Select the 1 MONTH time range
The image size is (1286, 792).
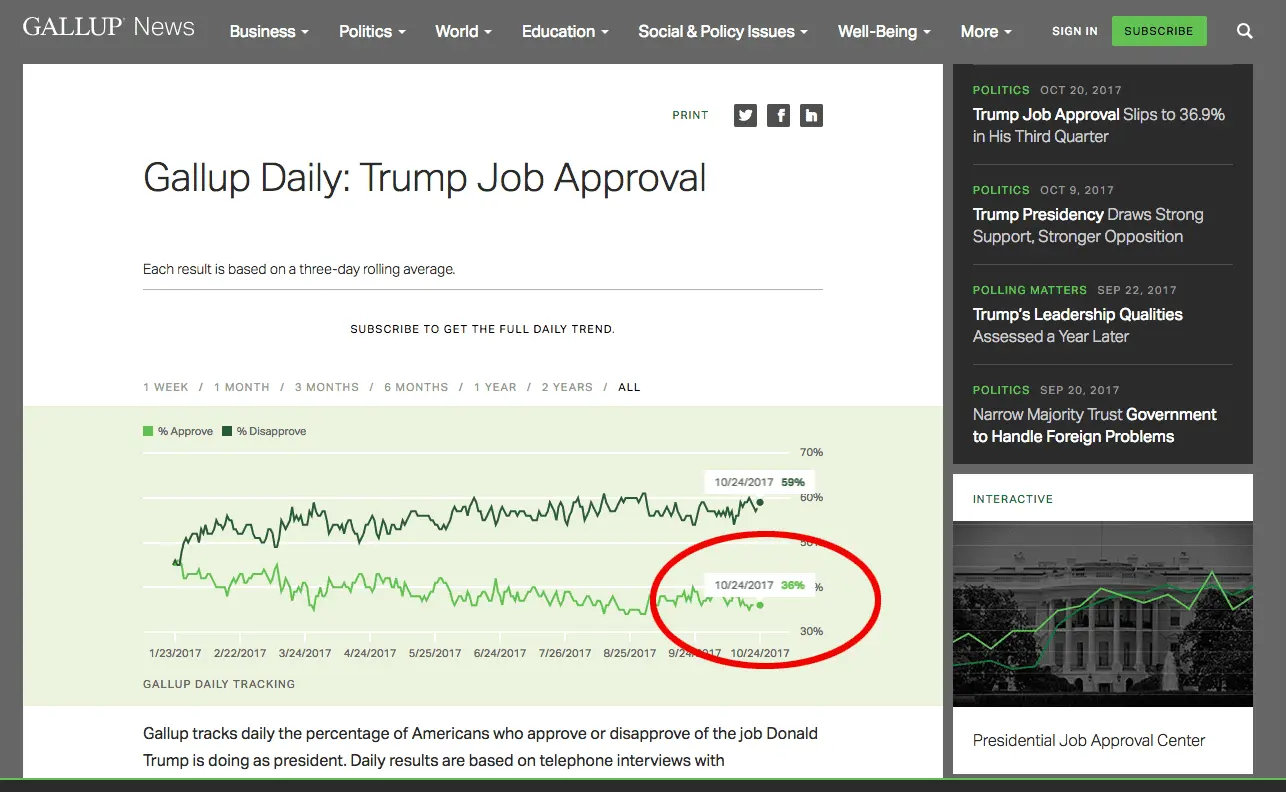[x=241, y=387]
